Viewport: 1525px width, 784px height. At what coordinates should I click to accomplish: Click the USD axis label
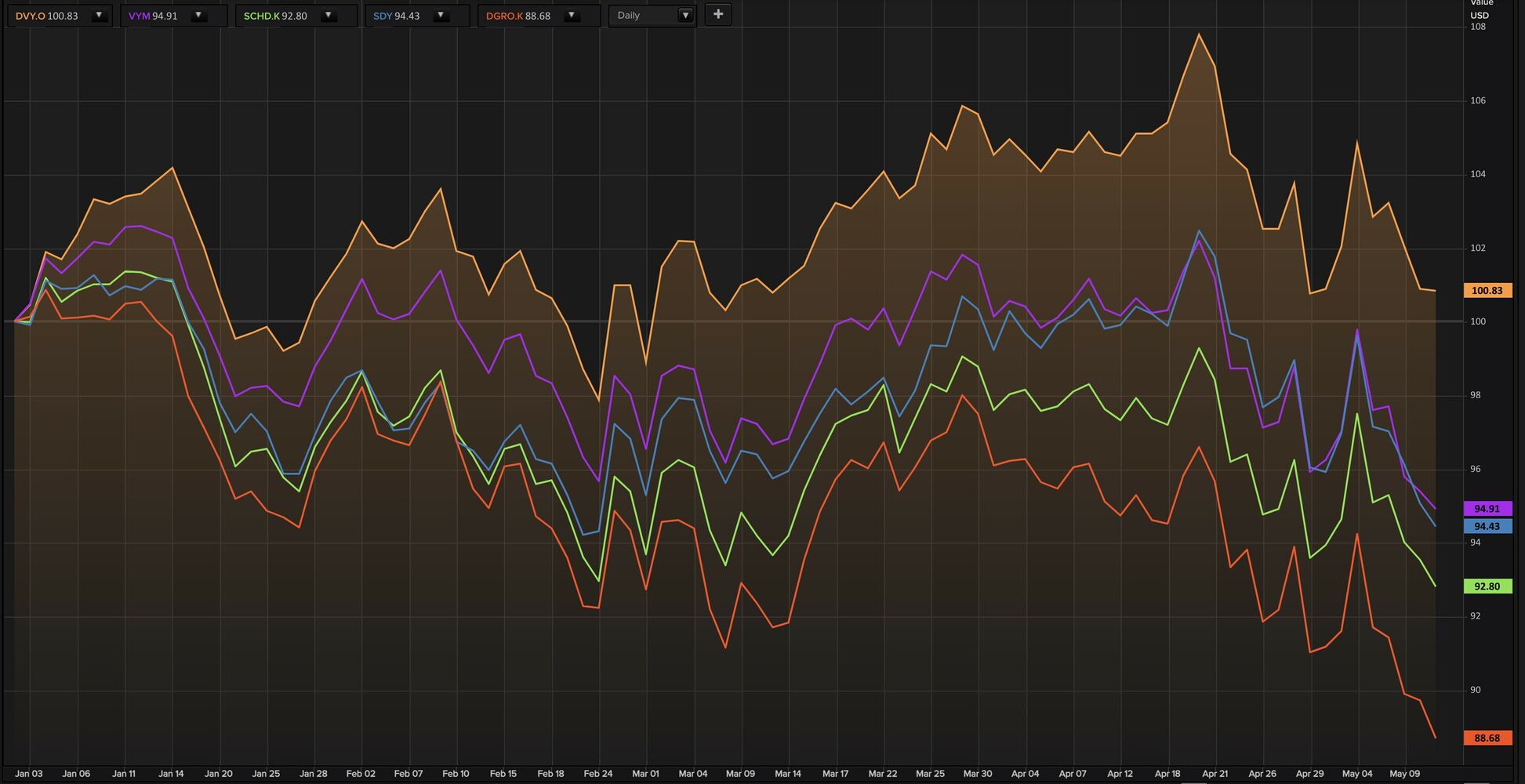pos(1479,16)
